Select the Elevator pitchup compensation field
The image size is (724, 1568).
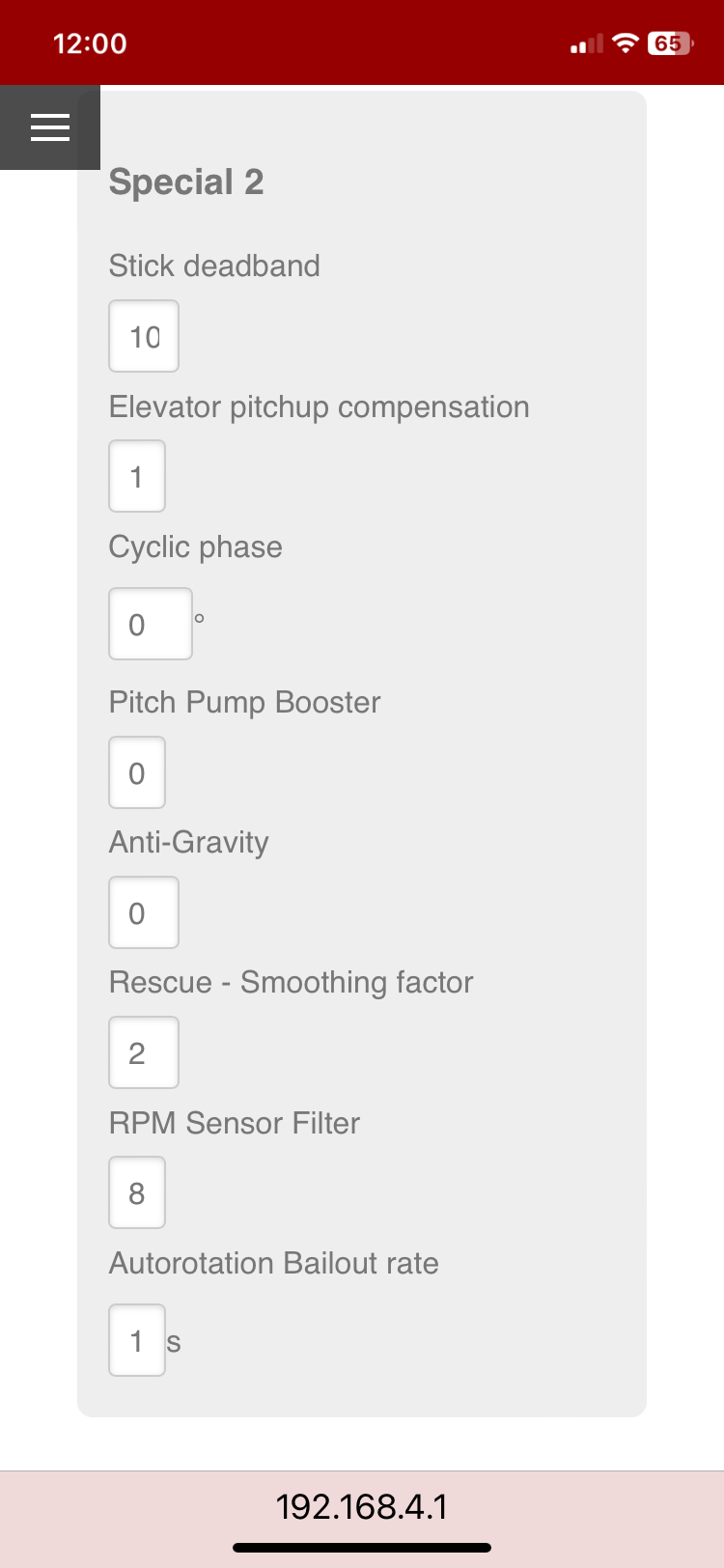click(137, 476)
